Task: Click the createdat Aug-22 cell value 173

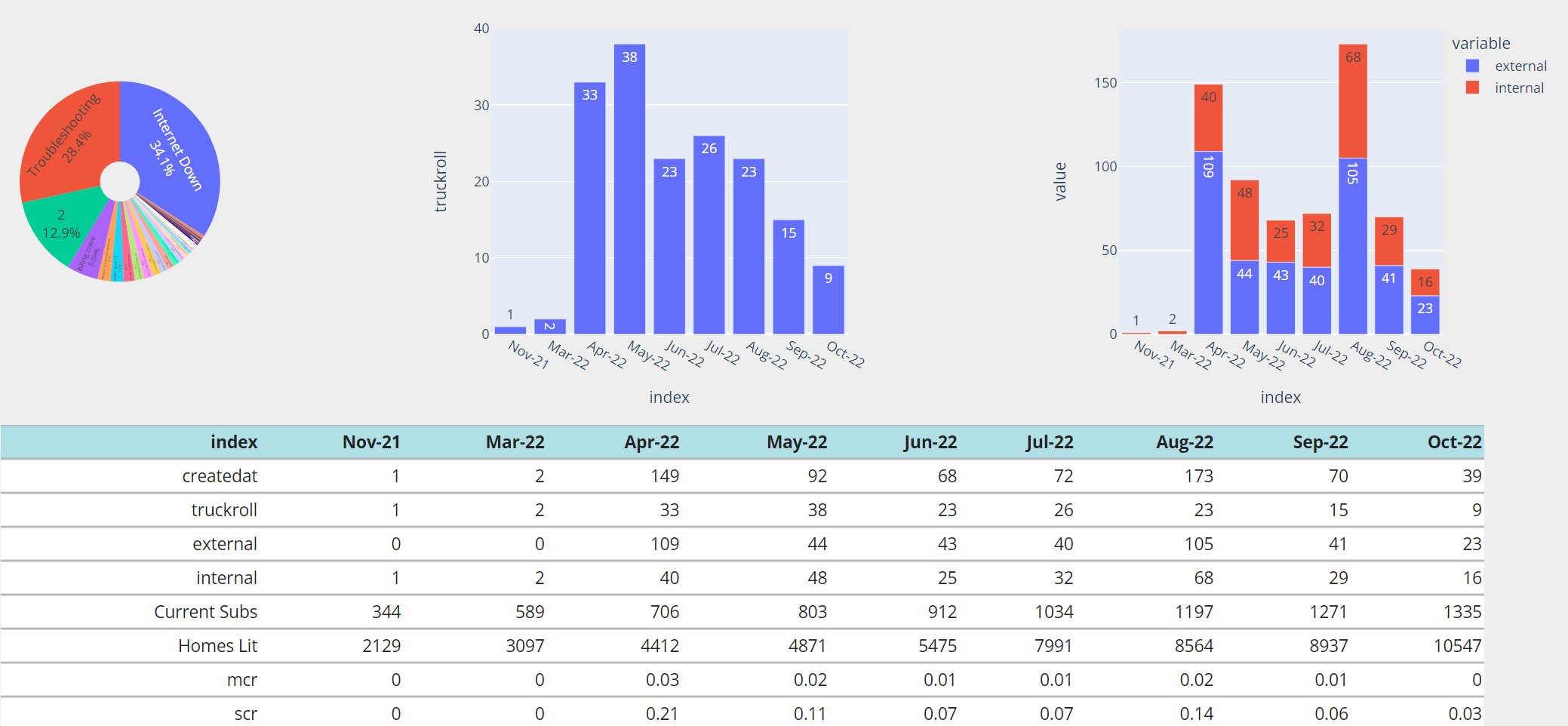Action: pyautogui.click(x=1198, y=475)
